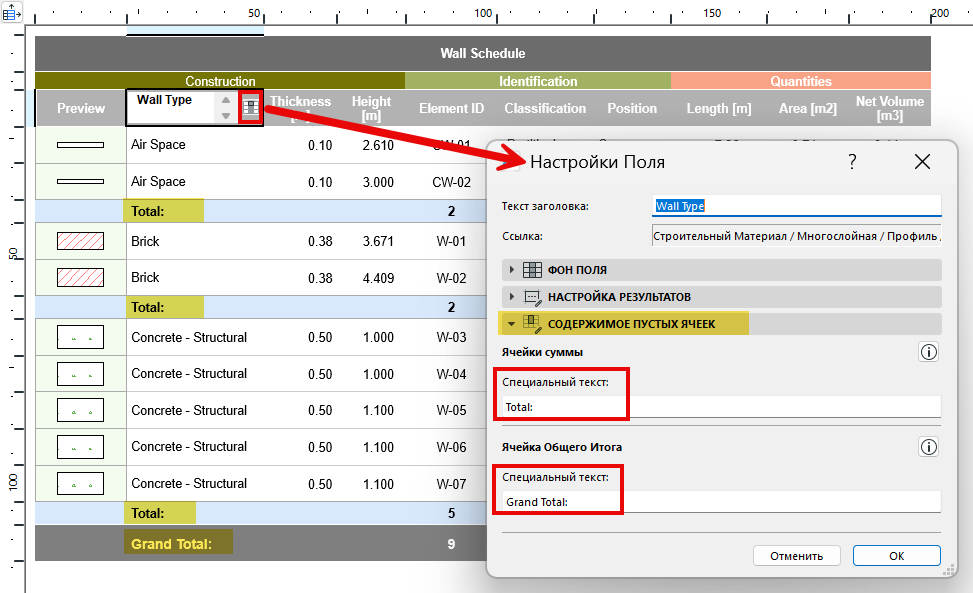Click Air Space in the 3.000 height row
Screen dimensions: 973x593
(x=158, y=182)
